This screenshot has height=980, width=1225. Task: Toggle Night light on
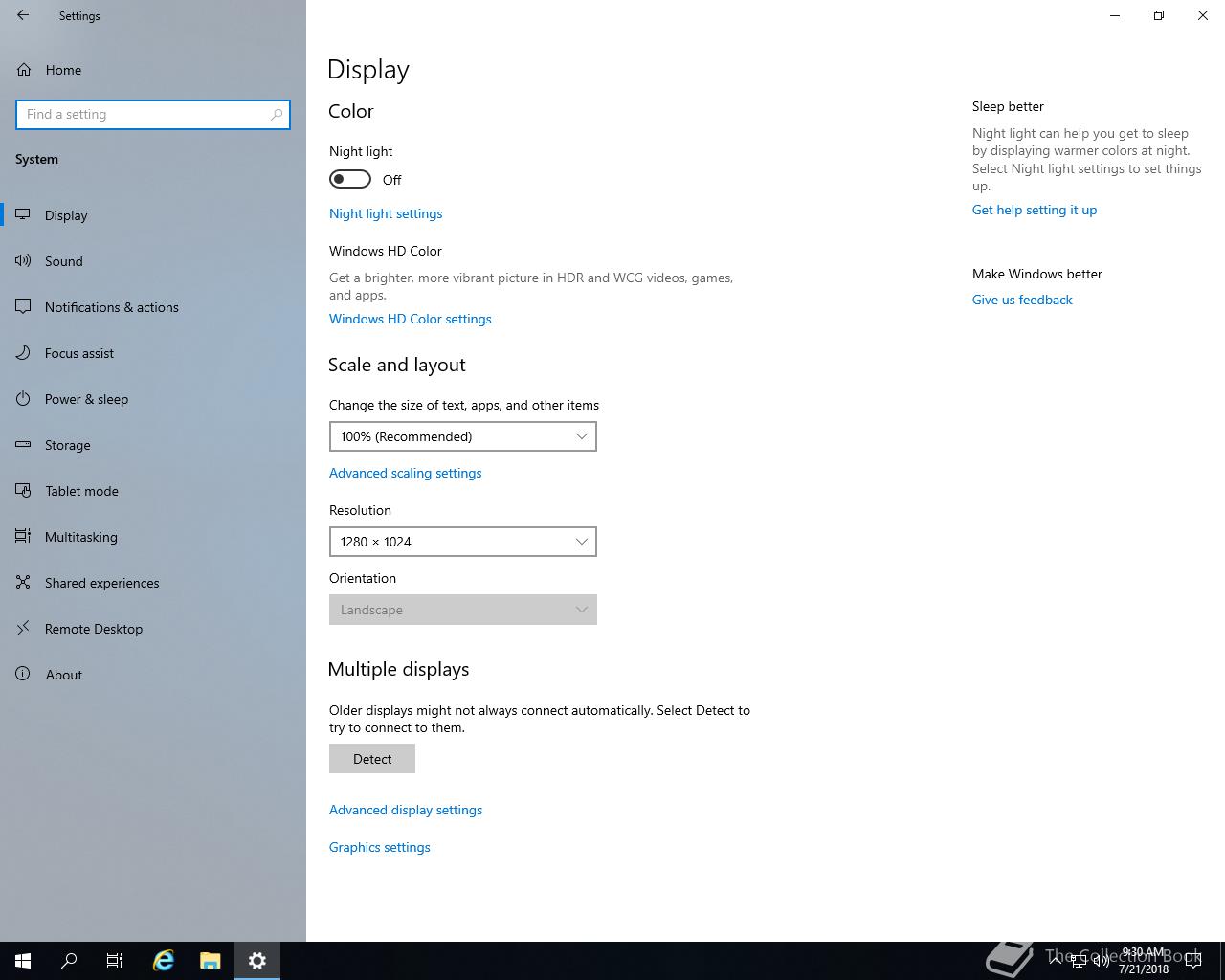(x=350, y=179)
